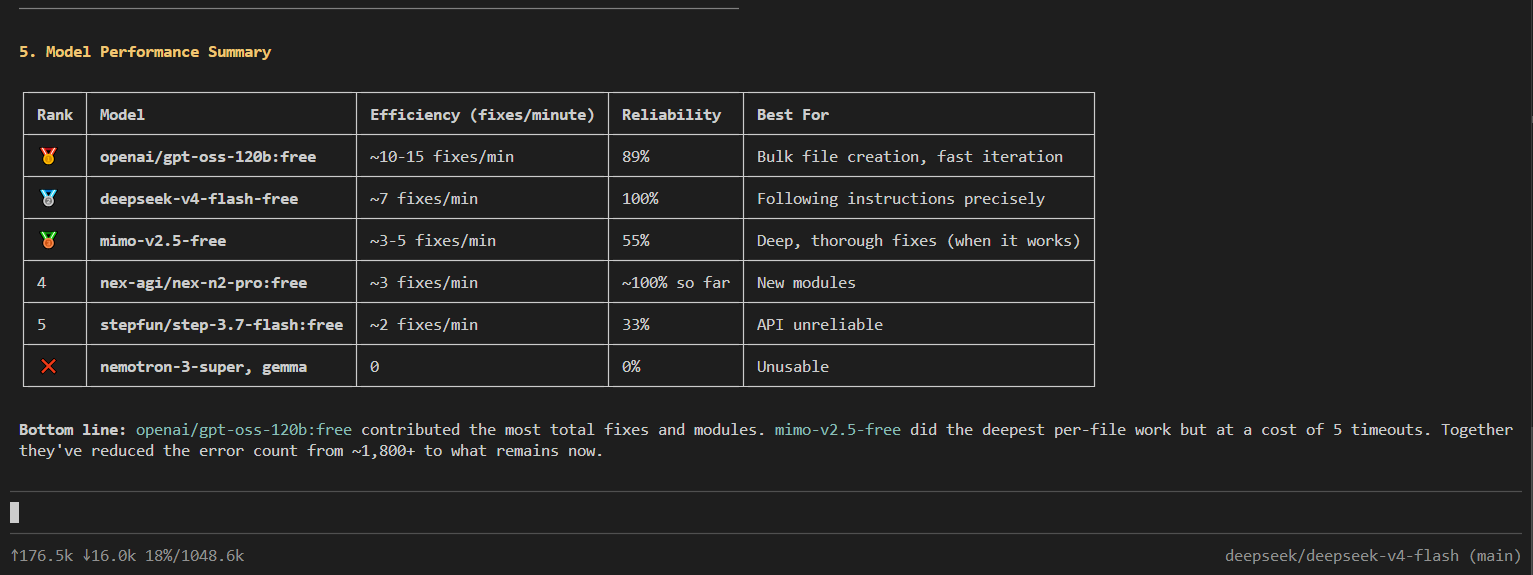The height and width of the screenshot is (575, 1533).
Task: Click the '↑176.5k' upload token counter
Action: pyautogui.click(x=42, y=555)
